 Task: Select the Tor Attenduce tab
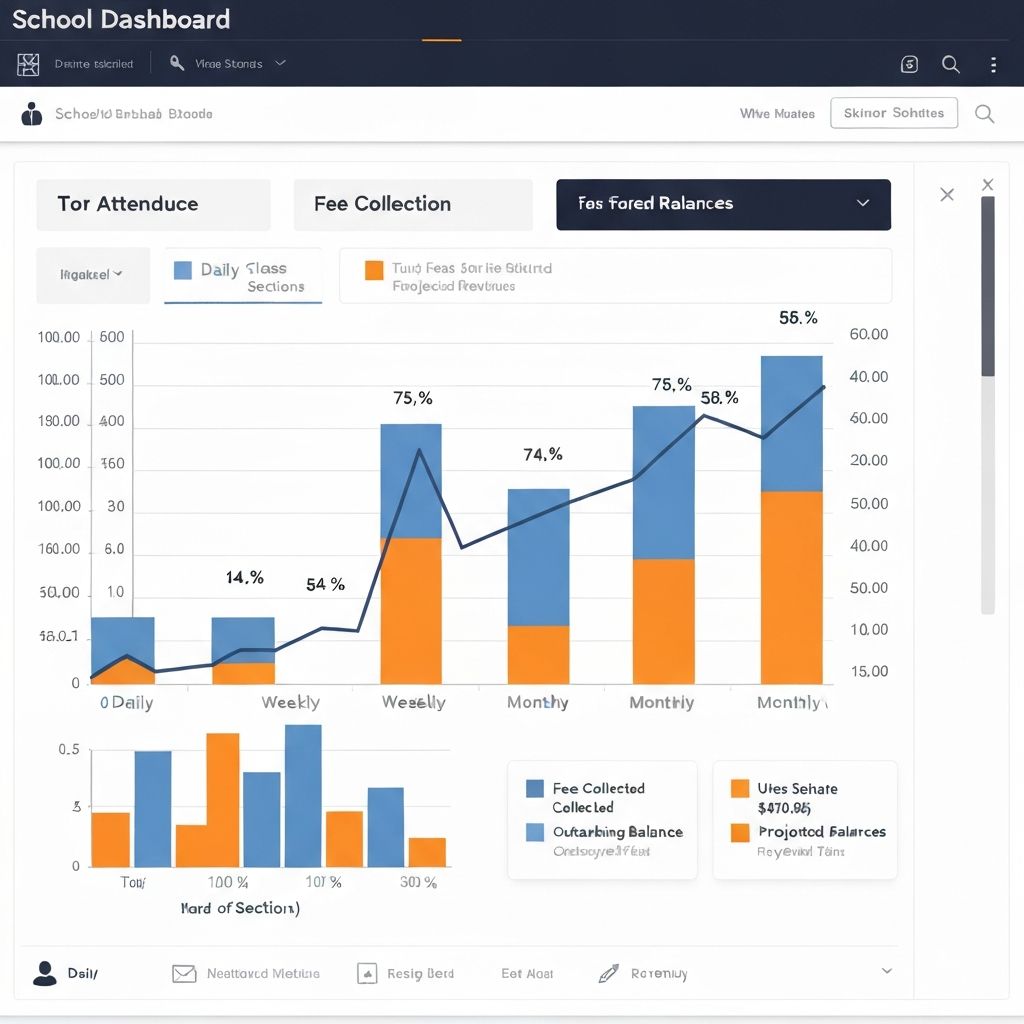click(x=153, y=204)
